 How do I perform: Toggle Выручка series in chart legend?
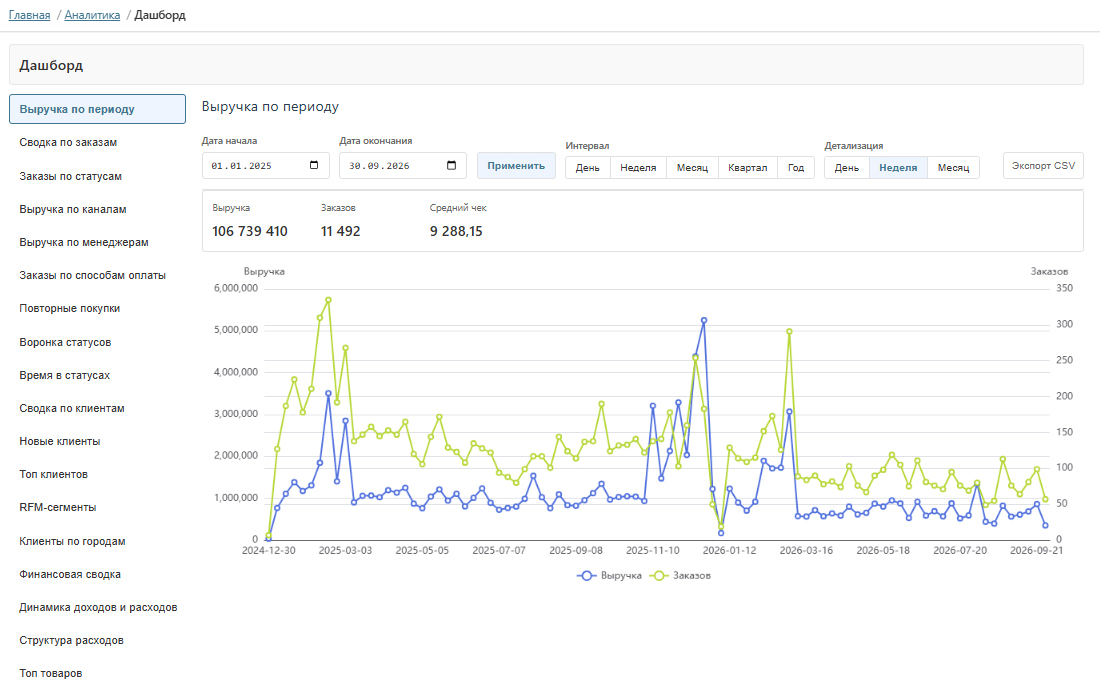pyautogui.click(x=609, y=576)
